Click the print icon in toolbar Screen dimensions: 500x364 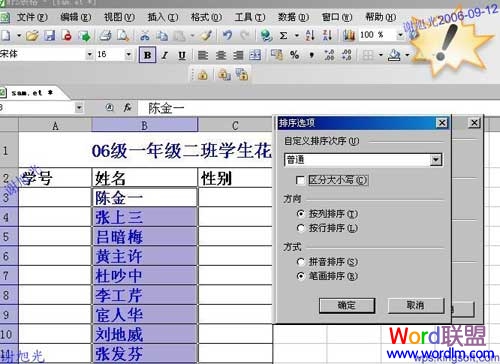click(x=105, y=35)
